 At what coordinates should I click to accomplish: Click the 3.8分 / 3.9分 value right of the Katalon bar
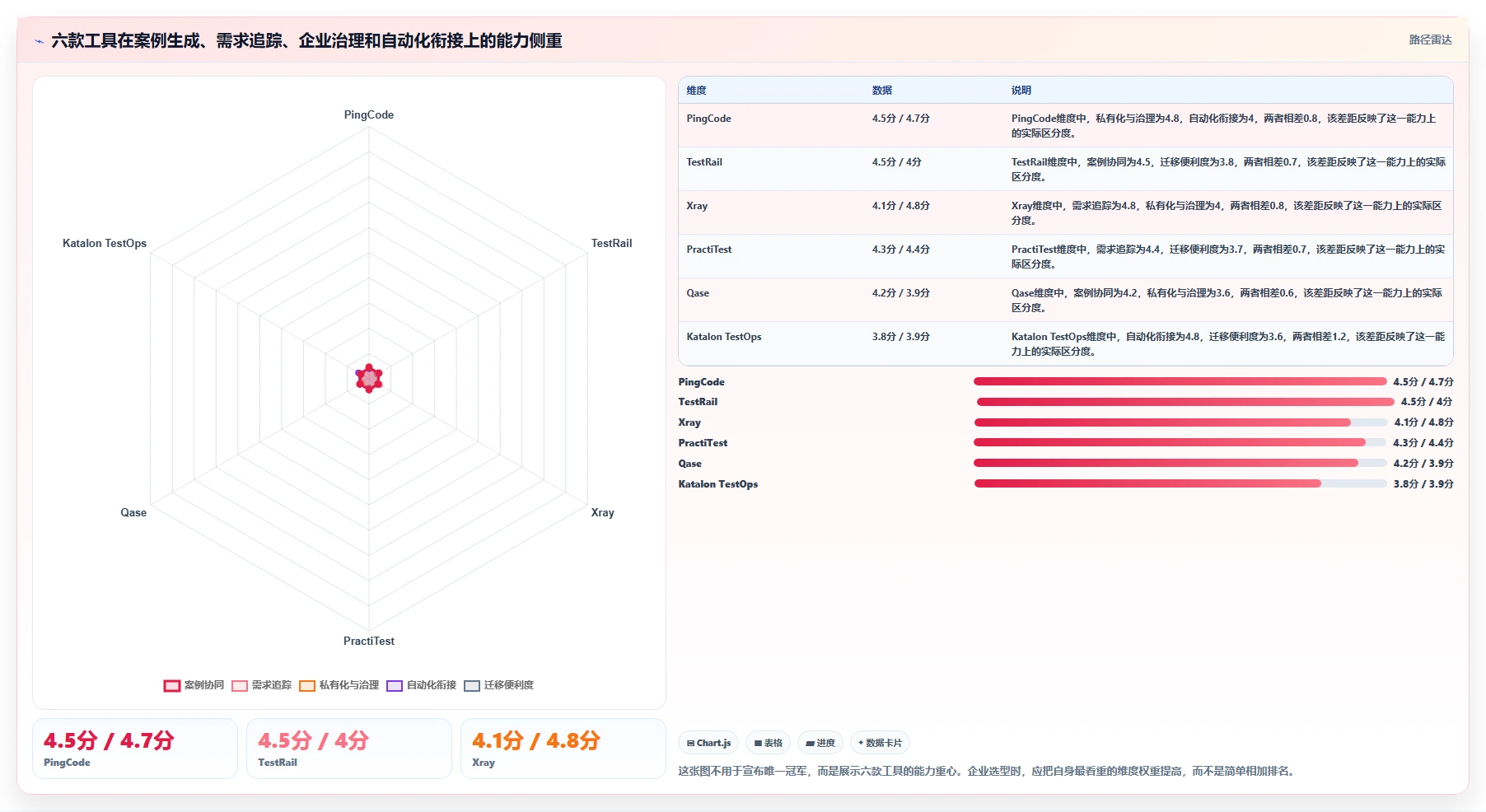click(x=1423, y=484)
